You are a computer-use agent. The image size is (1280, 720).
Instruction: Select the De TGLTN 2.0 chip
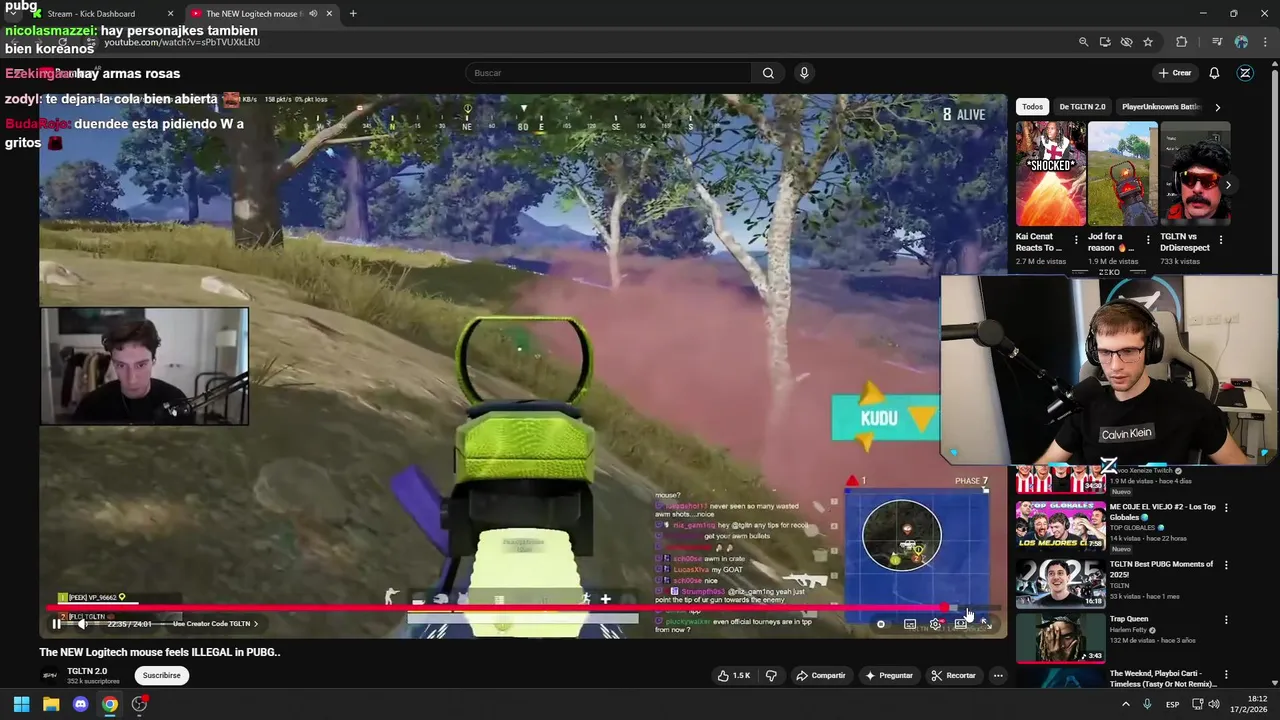1082,107
